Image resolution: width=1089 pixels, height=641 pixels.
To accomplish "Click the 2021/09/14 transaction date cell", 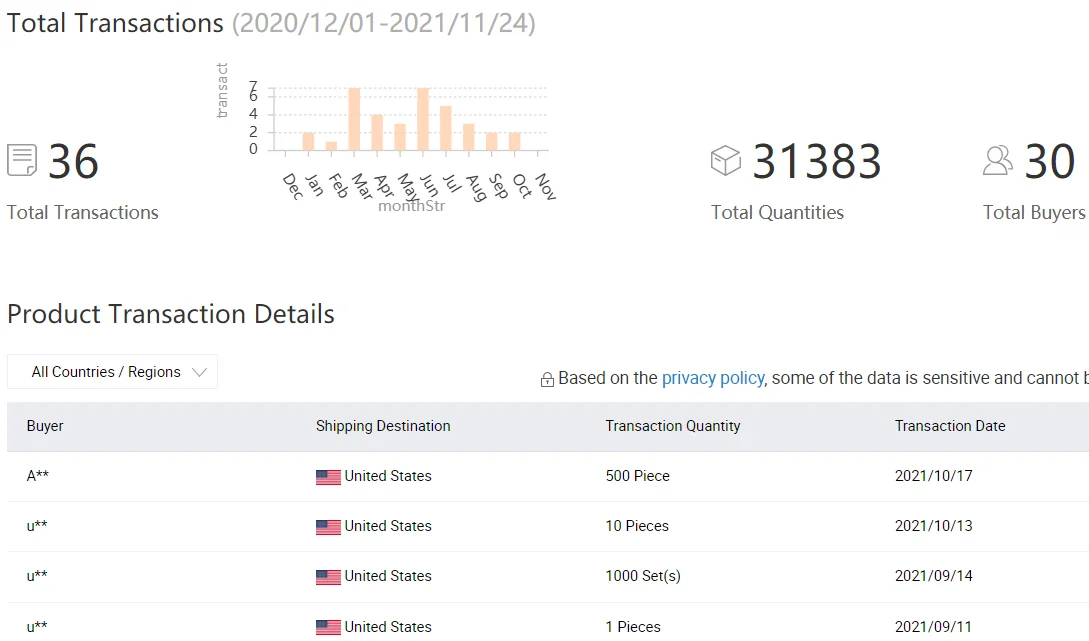I will click(x=934, y=576).
